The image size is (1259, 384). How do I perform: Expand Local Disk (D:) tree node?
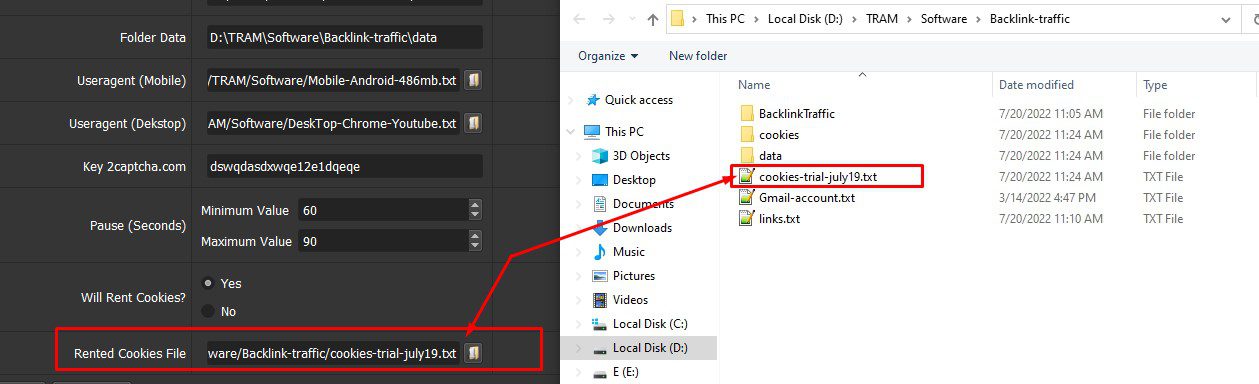tap(579, 348)
